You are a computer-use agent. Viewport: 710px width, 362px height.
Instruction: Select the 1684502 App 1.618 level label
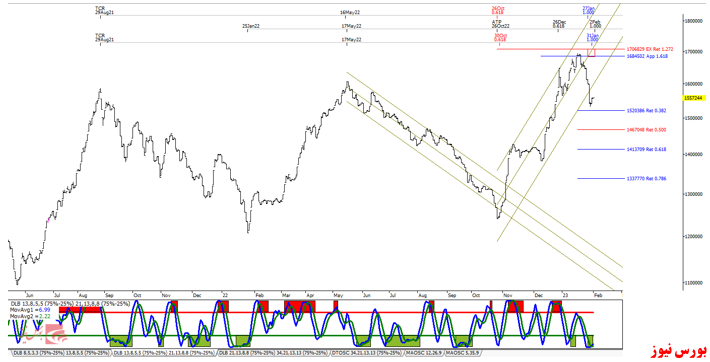coord(647,56)
